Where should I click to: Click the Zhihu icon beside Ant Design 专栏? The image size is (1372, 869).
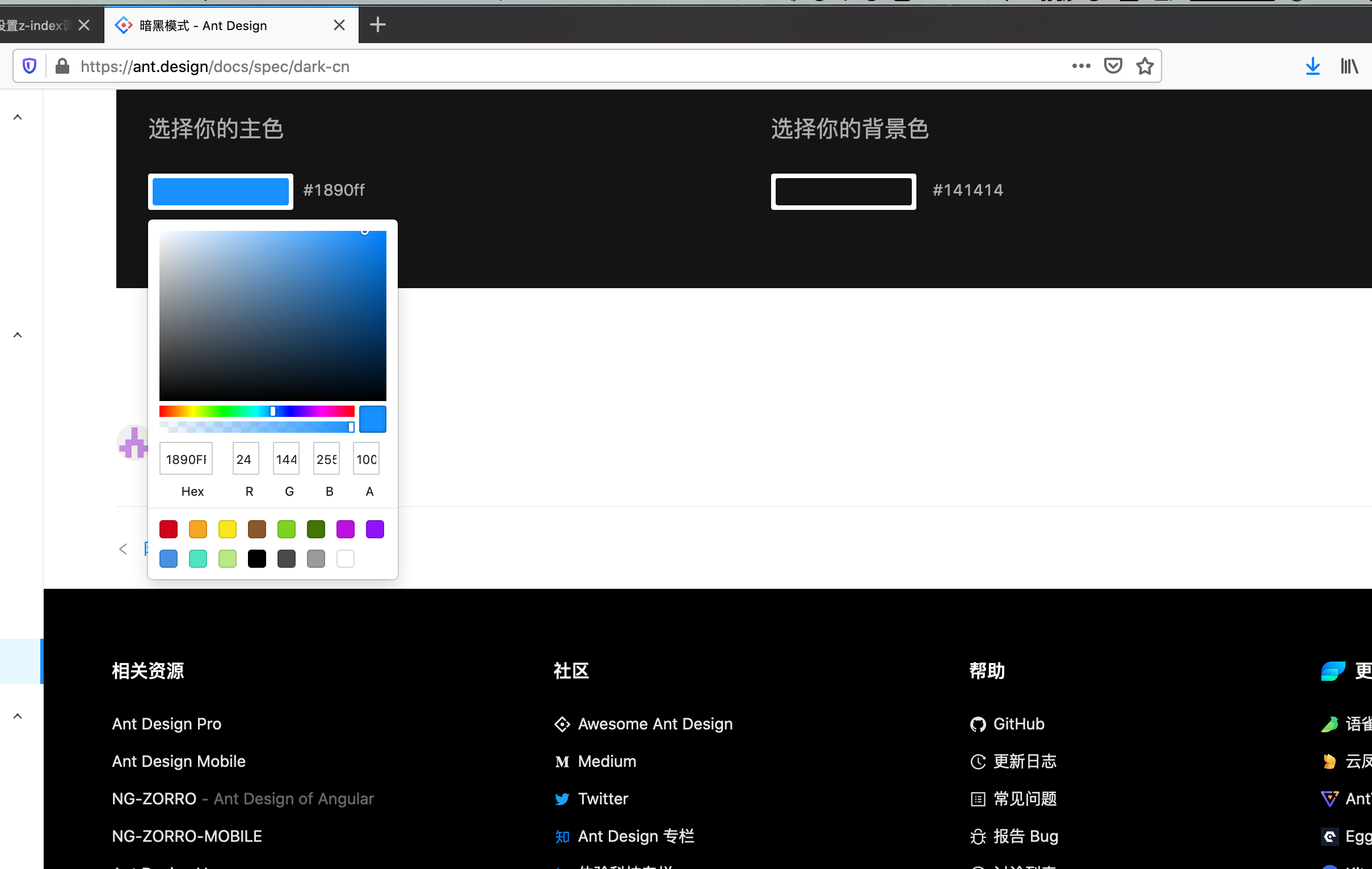(562, 836)
